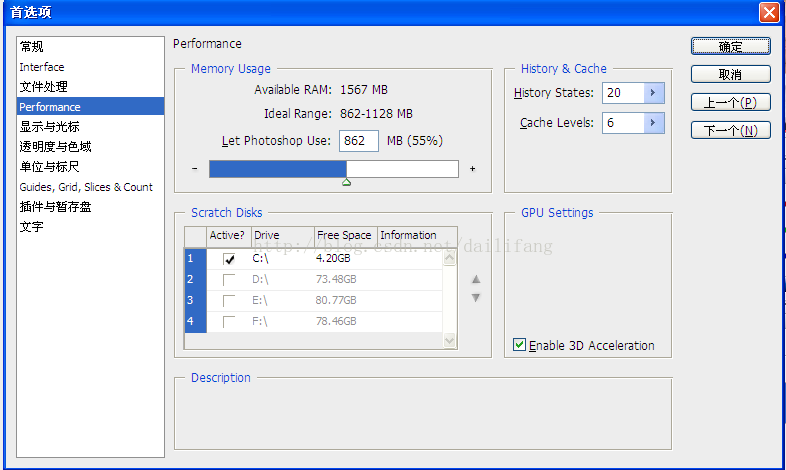786x470 pixels.
Task: Select scratch disk row number 3
Action: pos(195,301)
